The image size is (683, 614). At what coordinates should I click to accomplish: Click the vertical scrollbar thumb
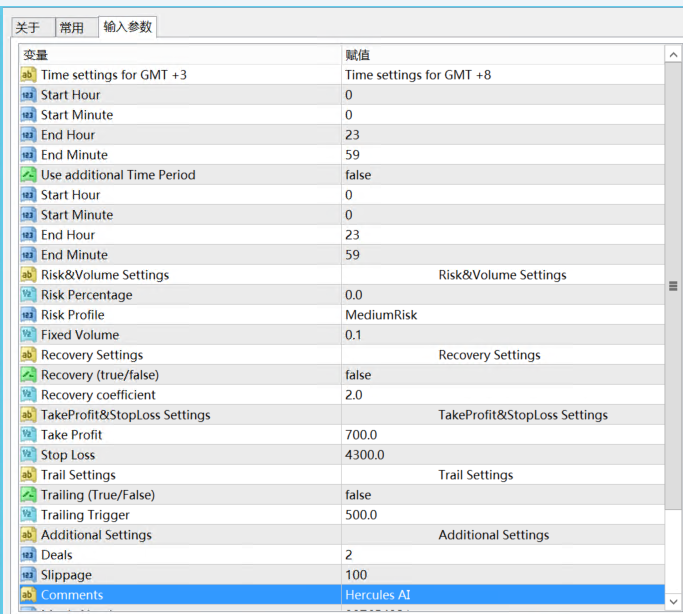pos(673,286)
